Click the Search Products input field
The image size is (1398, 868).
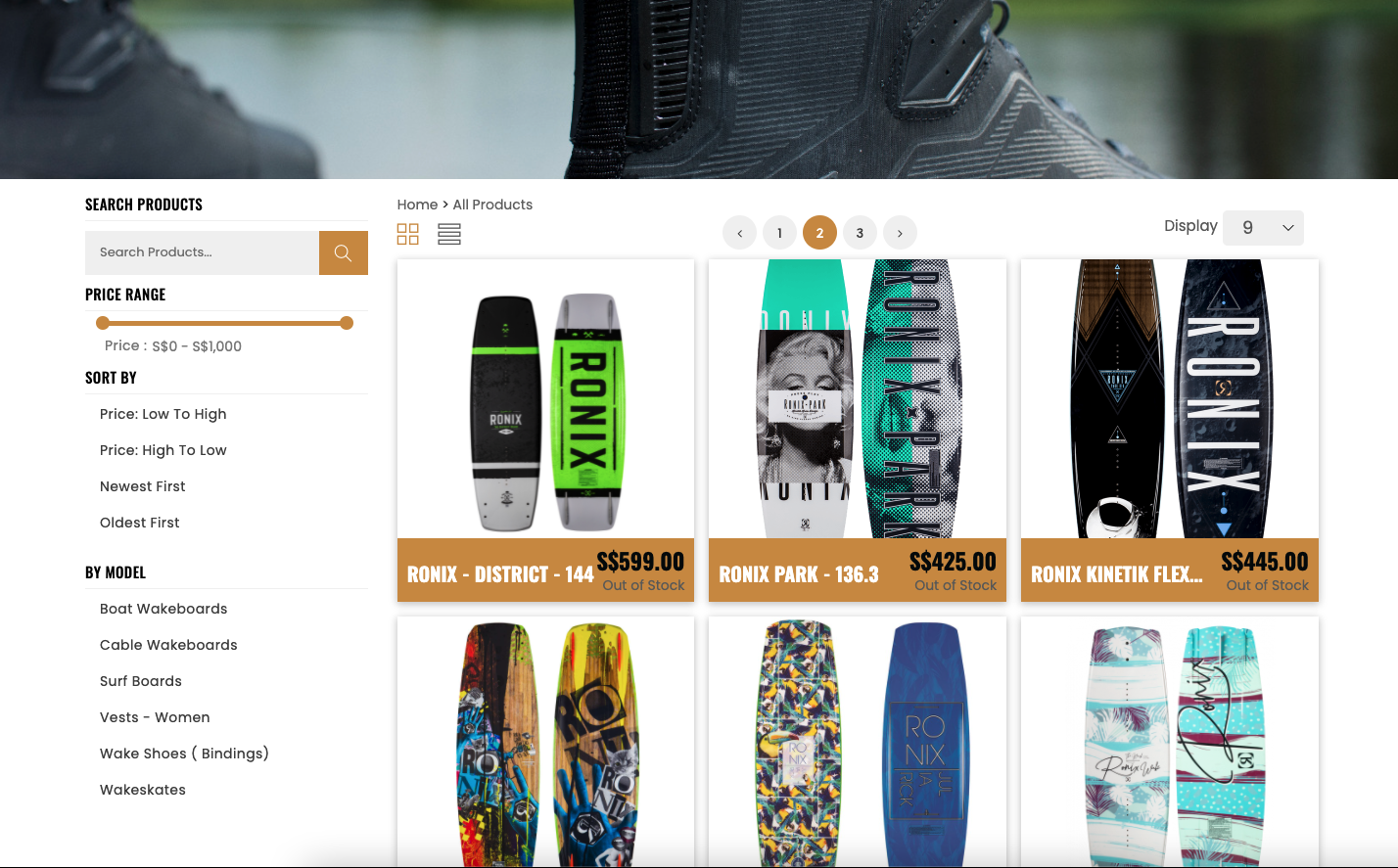coord(202,252)
